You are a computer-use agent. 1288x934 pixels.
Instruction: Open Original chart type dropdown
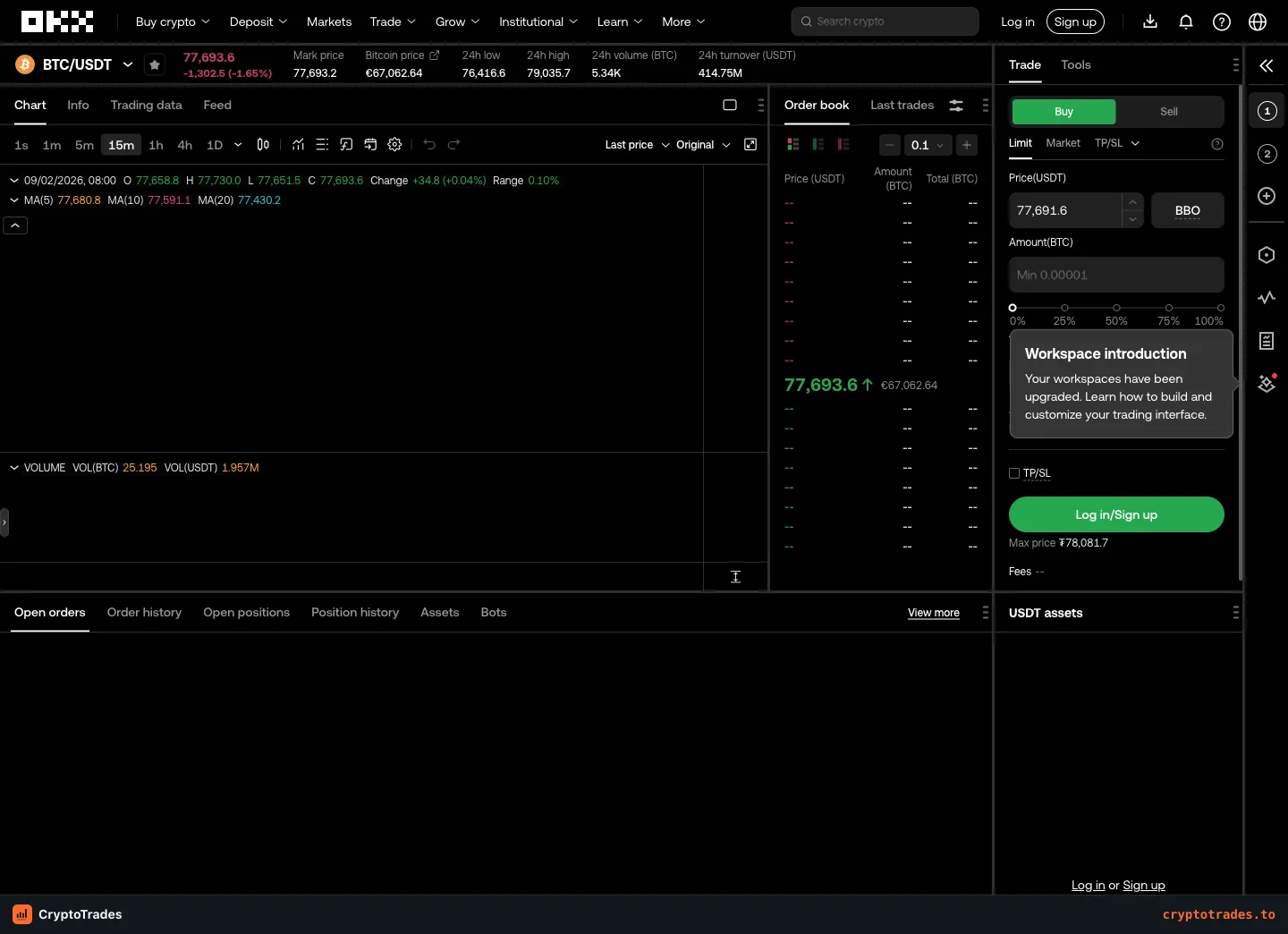click(703, 145)
